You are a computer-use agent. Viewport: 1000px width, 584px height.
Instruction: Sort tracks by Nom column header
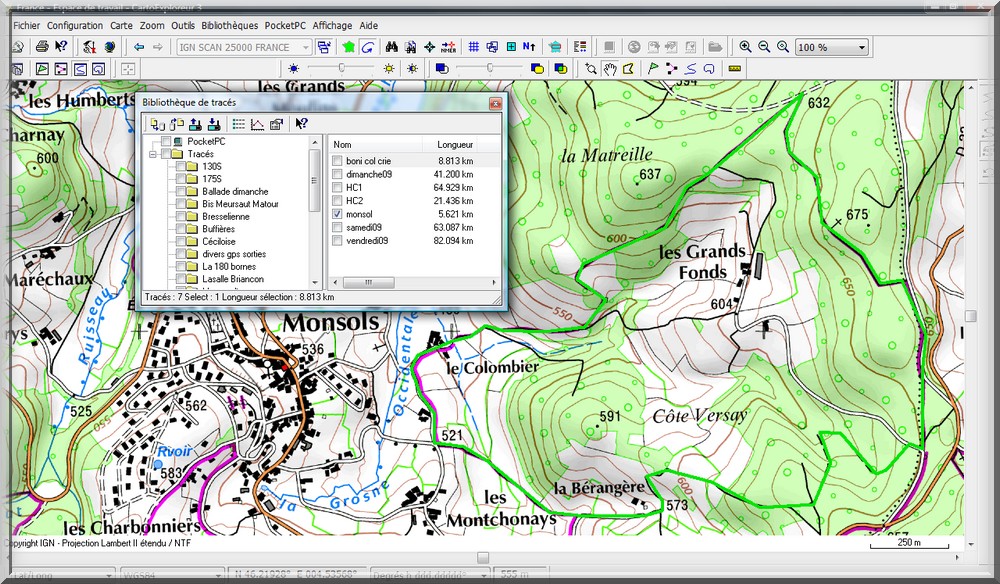(x=376, y=145)
